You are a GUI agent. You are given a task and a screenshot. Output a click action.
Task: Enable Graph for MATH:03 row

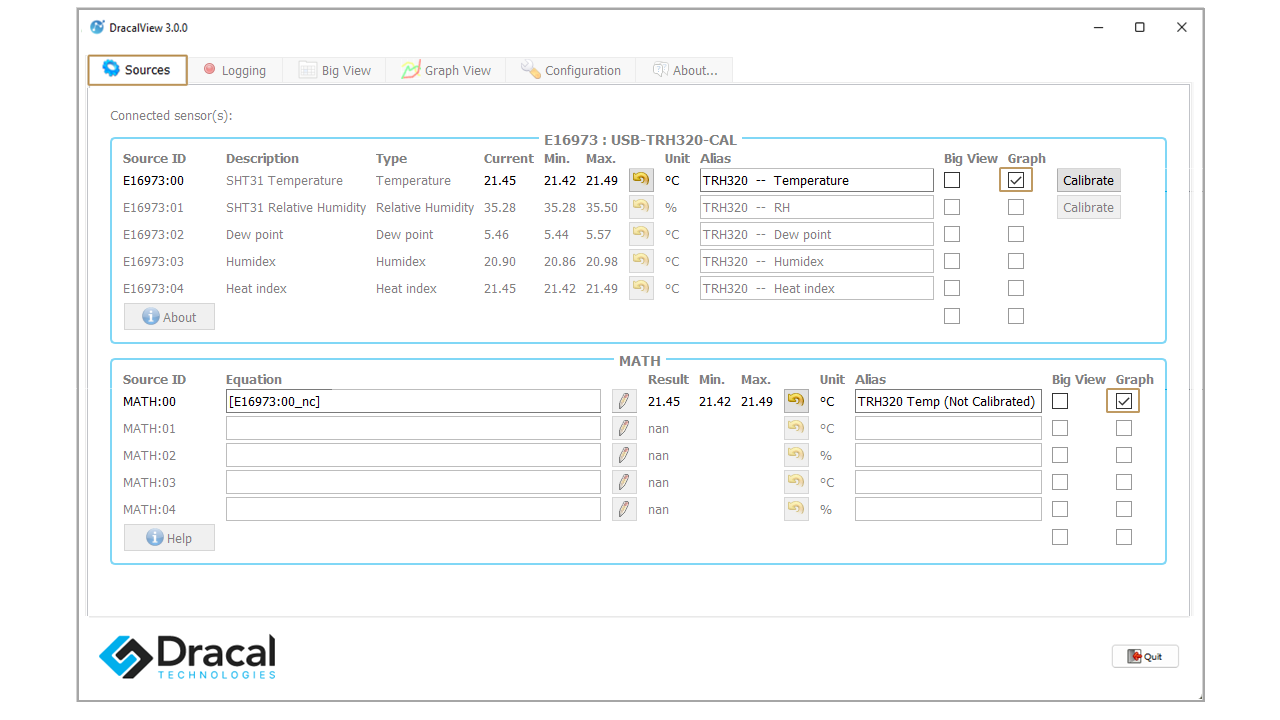tap(1124, 482)
